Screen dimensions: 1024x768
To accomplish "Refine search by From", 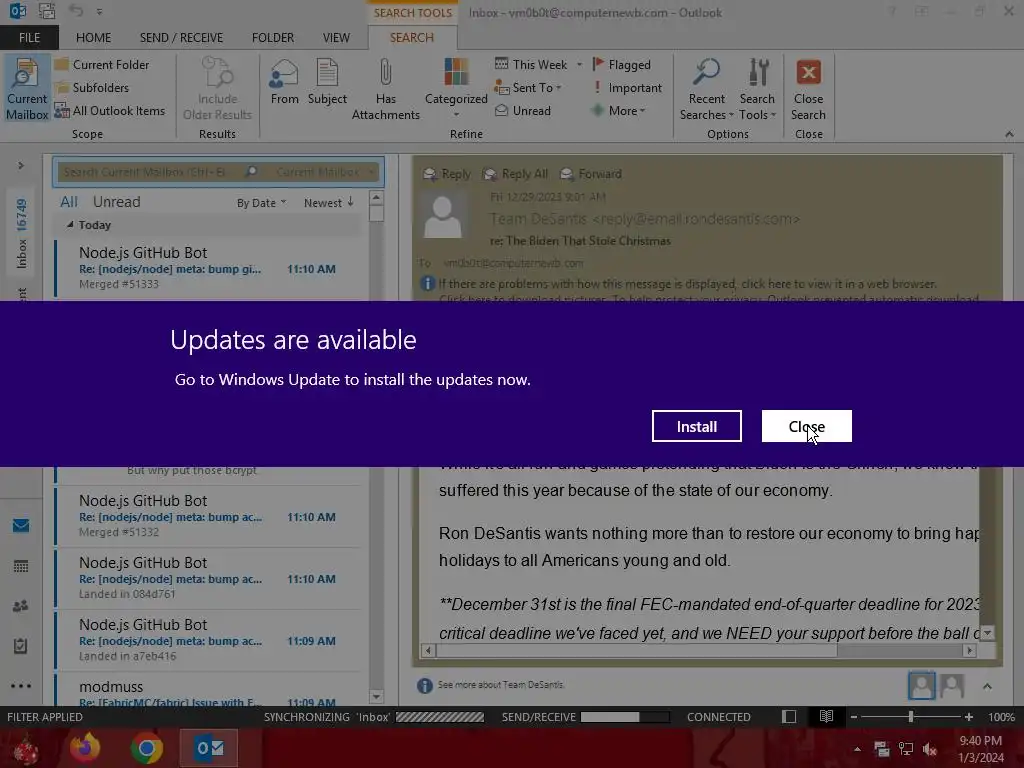I will 284,82.
